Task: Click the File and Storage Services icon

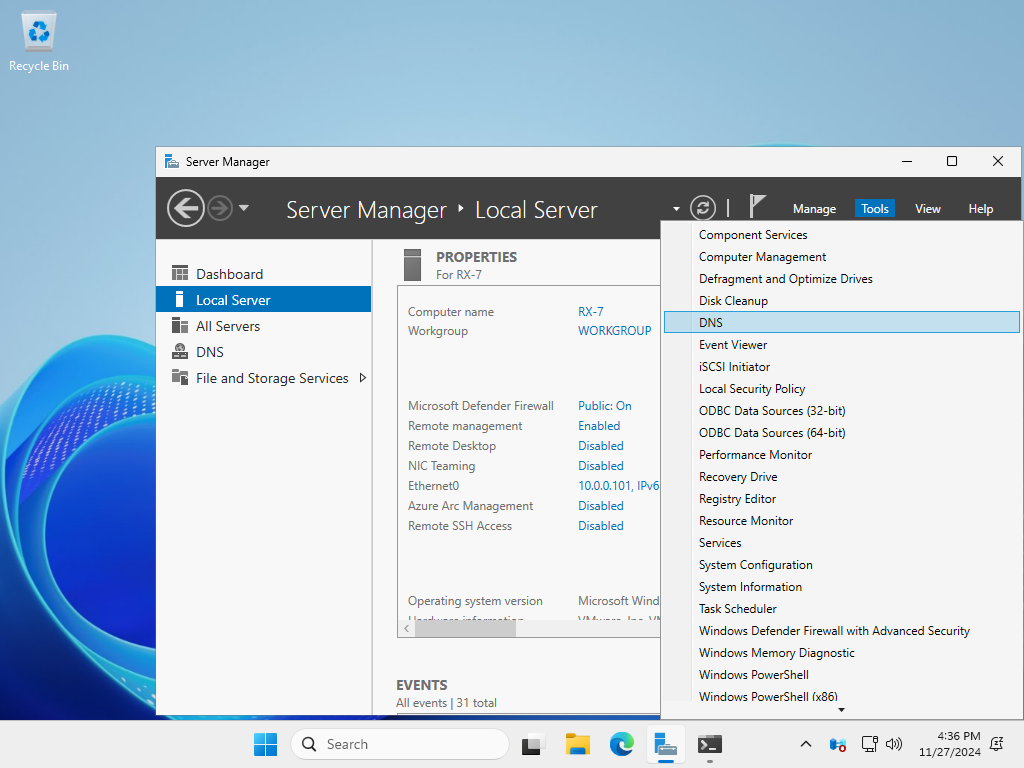Action: [x=180, y=377]
